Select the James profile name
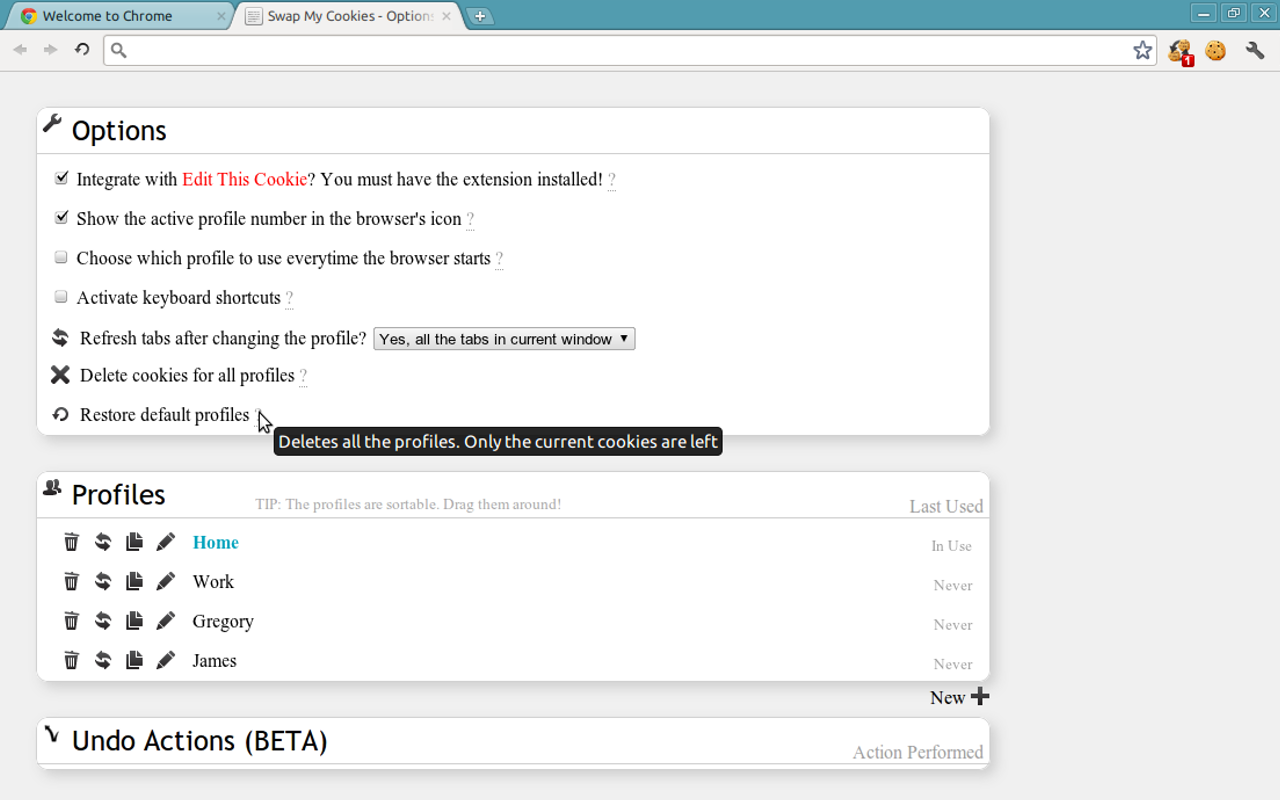 pyautogui.click(x=214, y=660)
